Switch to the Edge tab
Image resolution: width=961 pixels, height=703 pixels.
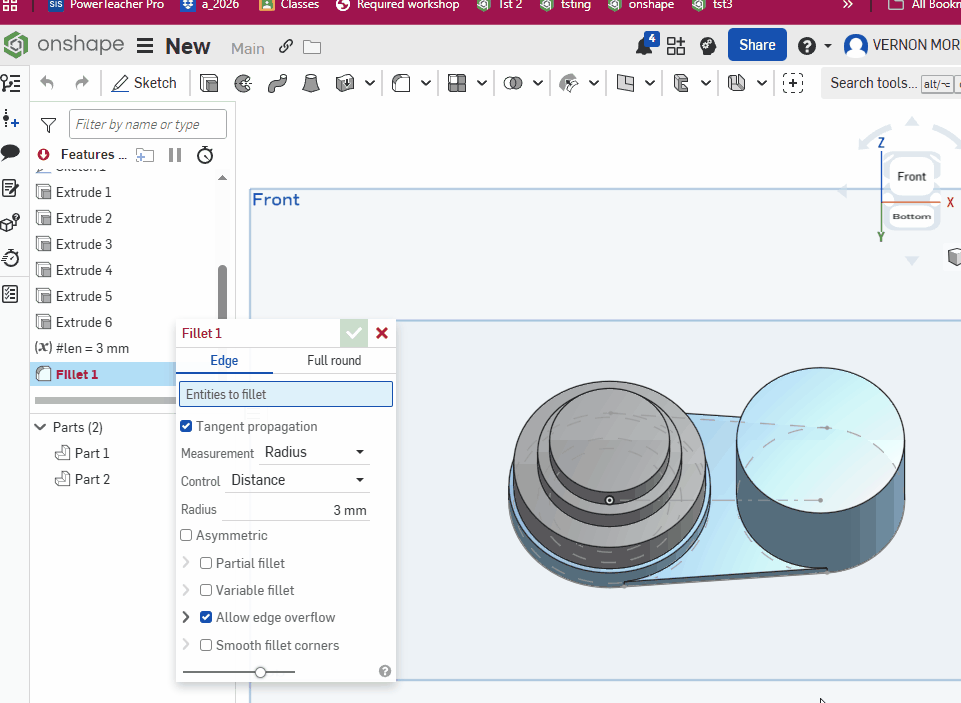click(x=224, y=361)
